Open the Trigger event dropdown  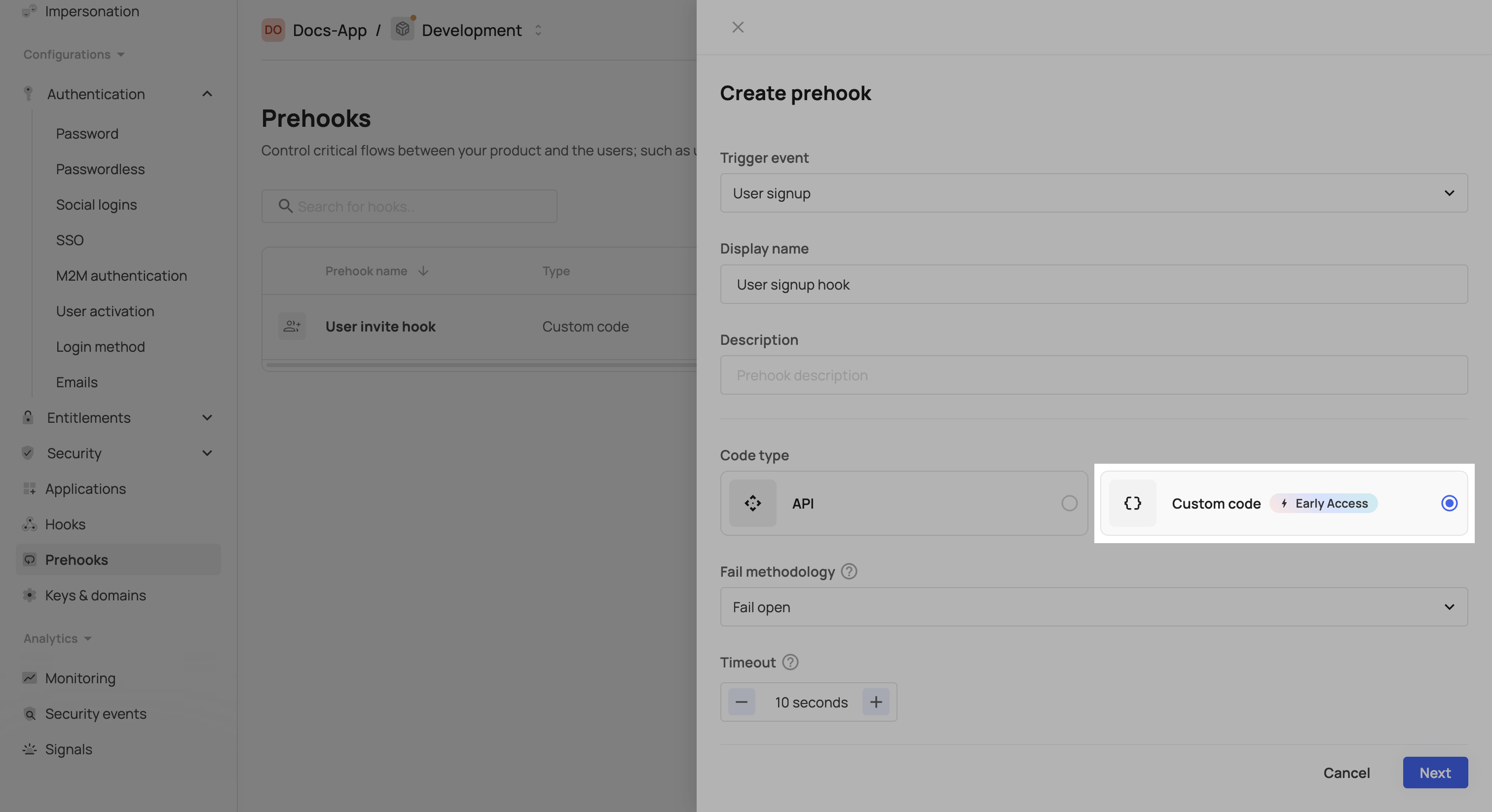pos(1093,193)
